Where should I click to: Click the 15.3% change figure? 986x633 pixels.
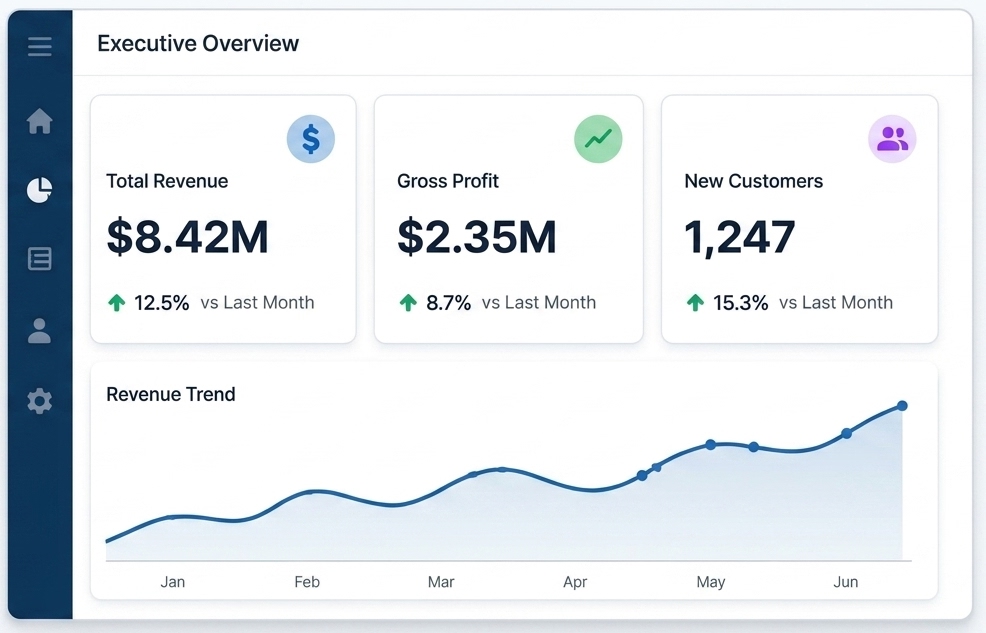(741, 303)
